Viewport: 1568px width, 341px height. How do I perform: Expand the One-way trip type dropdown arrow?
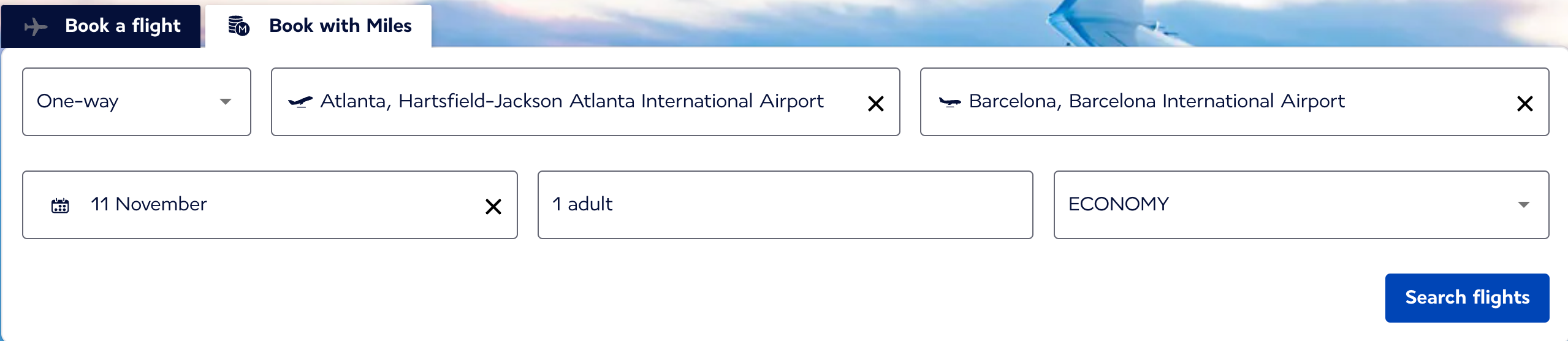226,102
